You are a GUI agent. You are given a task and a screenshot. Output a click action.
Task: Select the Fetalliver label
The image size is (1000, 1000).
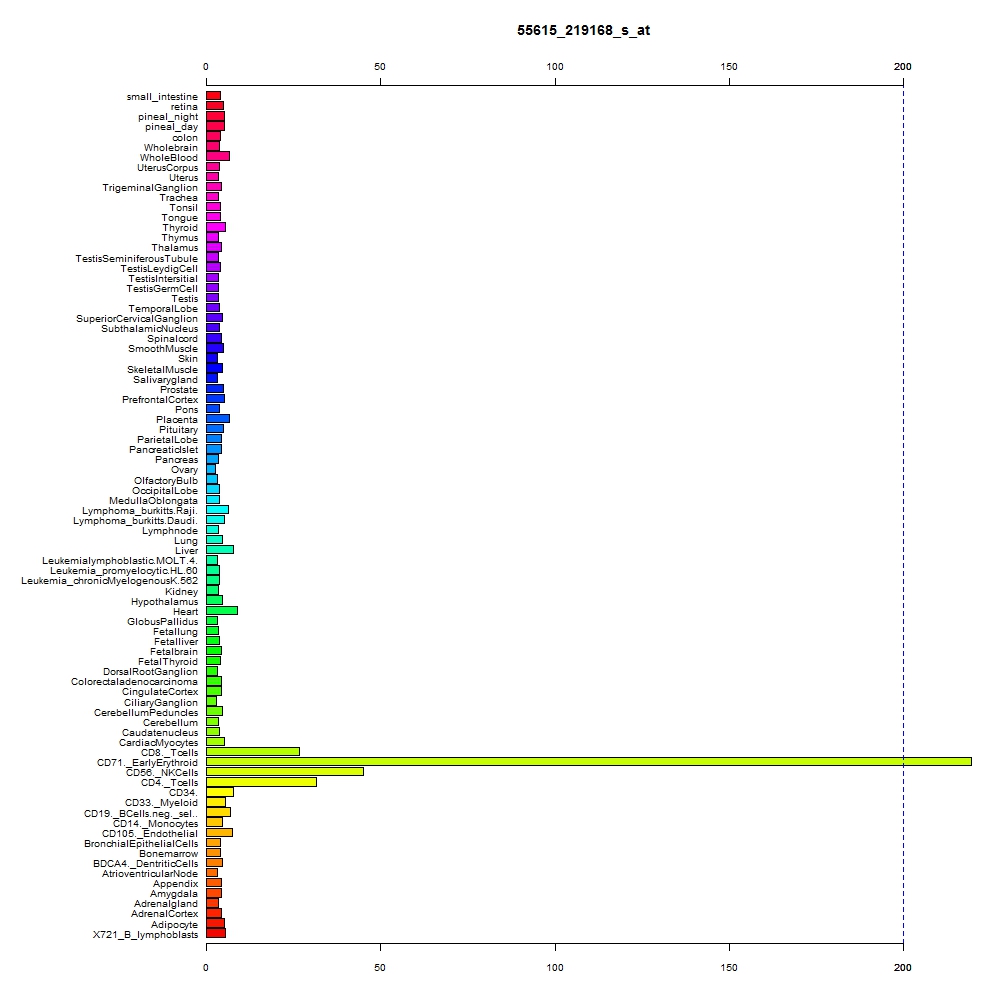176,642
